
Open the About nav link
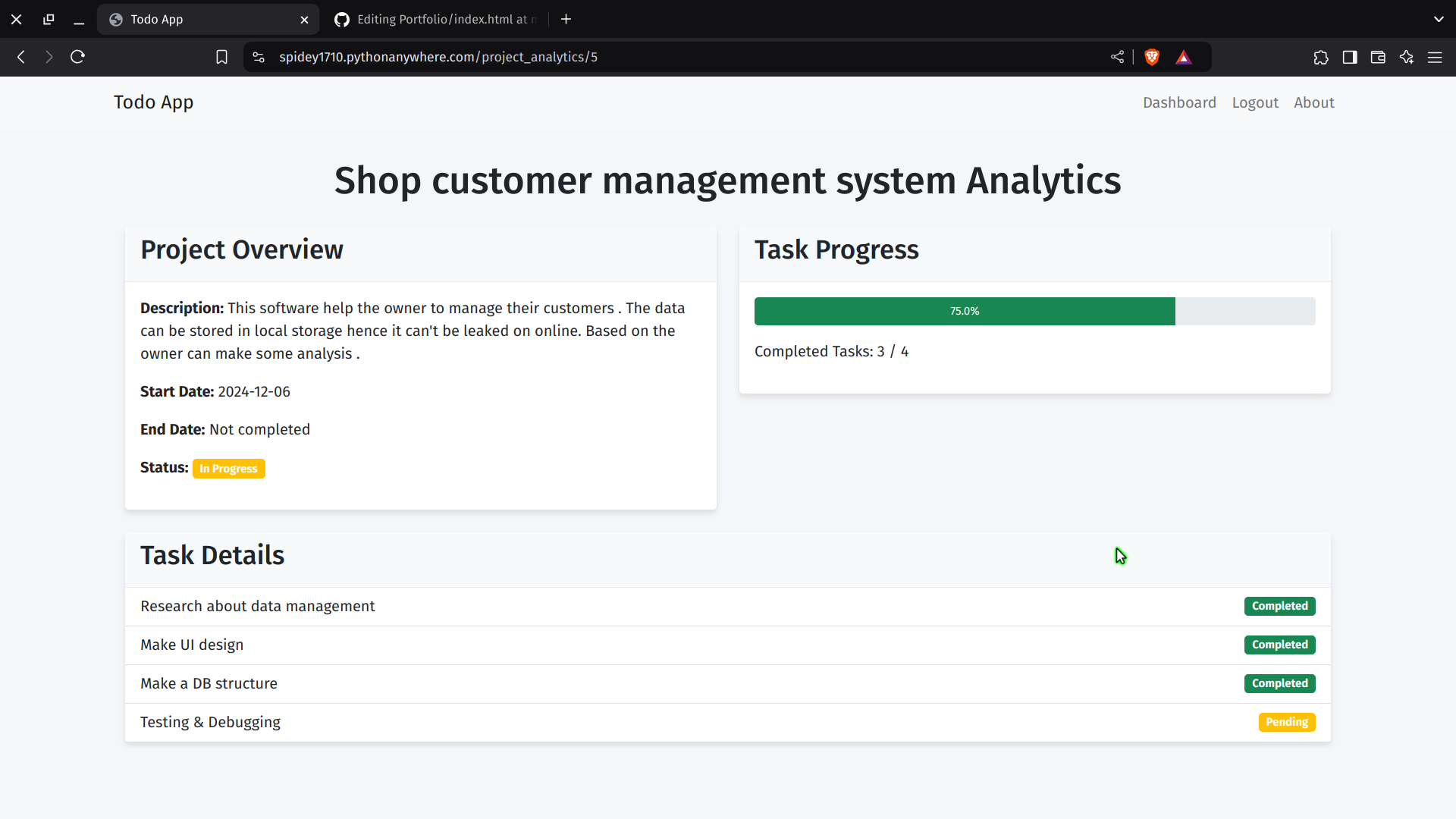click(x=1313, y=102)
